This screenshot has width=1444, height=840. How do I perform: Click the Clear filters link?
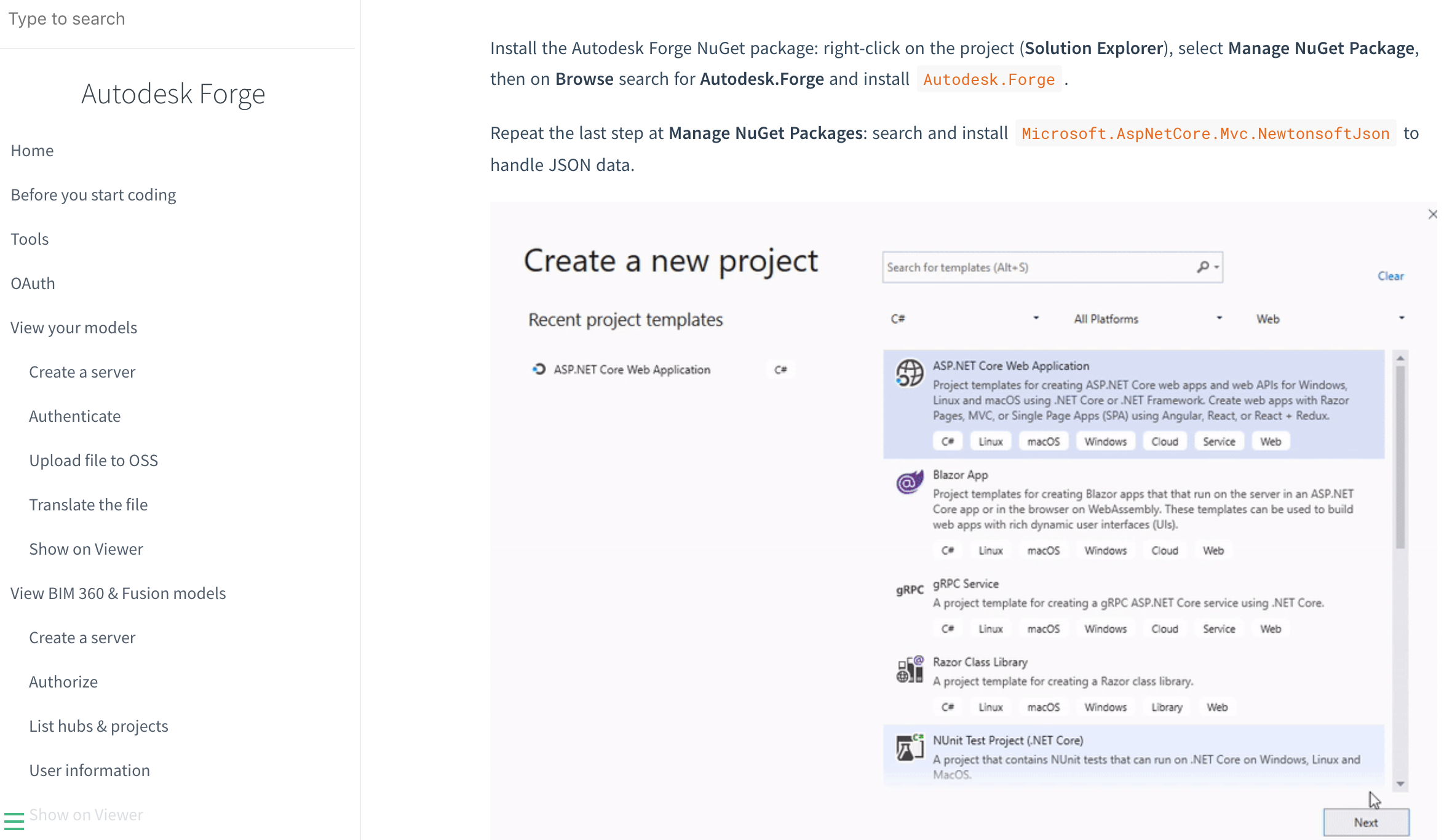[1390, 276]
